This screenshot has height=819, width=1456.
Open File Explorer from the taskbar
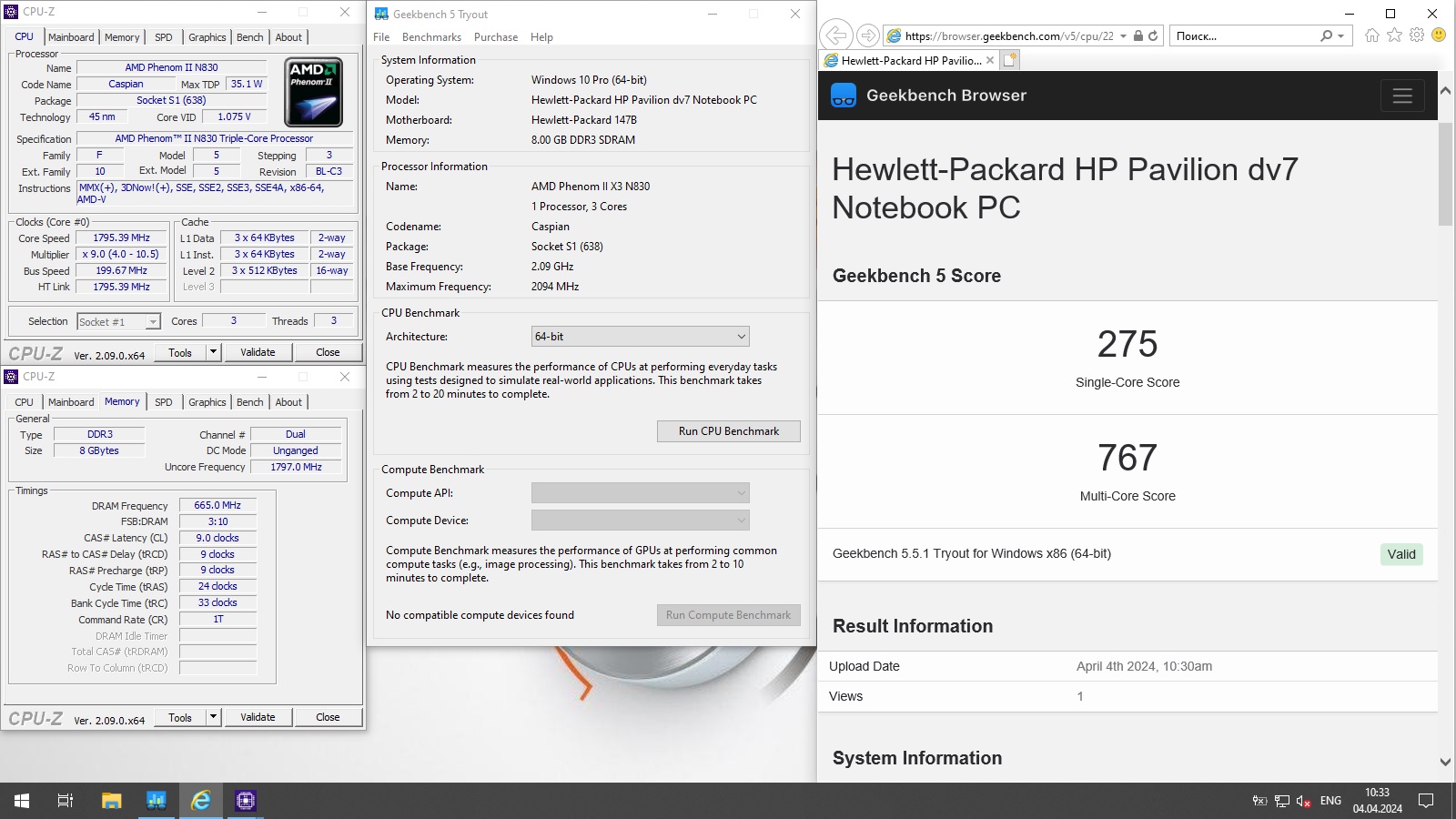tap(111, 801)
